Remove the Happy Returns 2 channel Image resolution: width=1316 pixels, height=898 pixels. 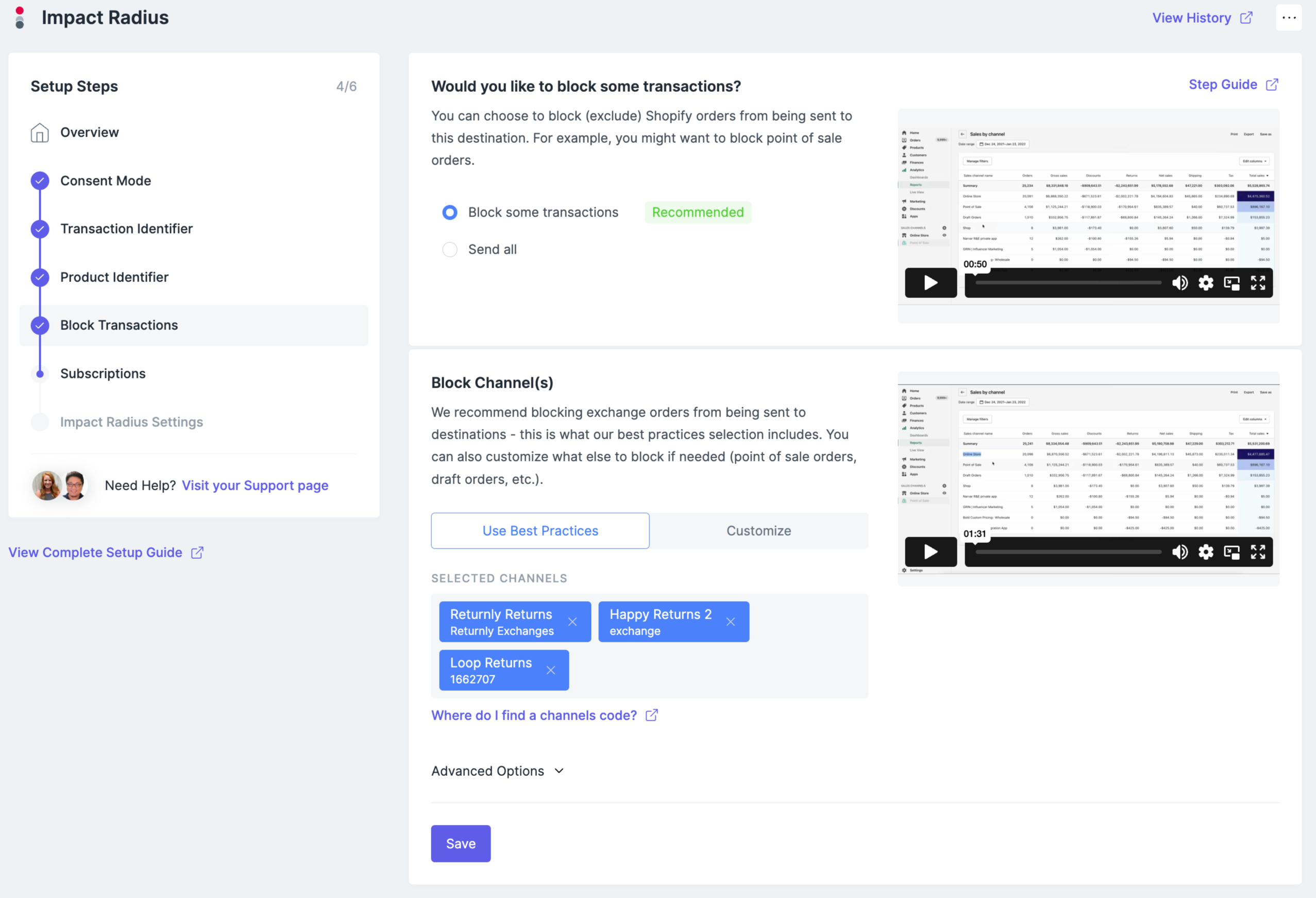pyautogui.click(x=731, y=622)
